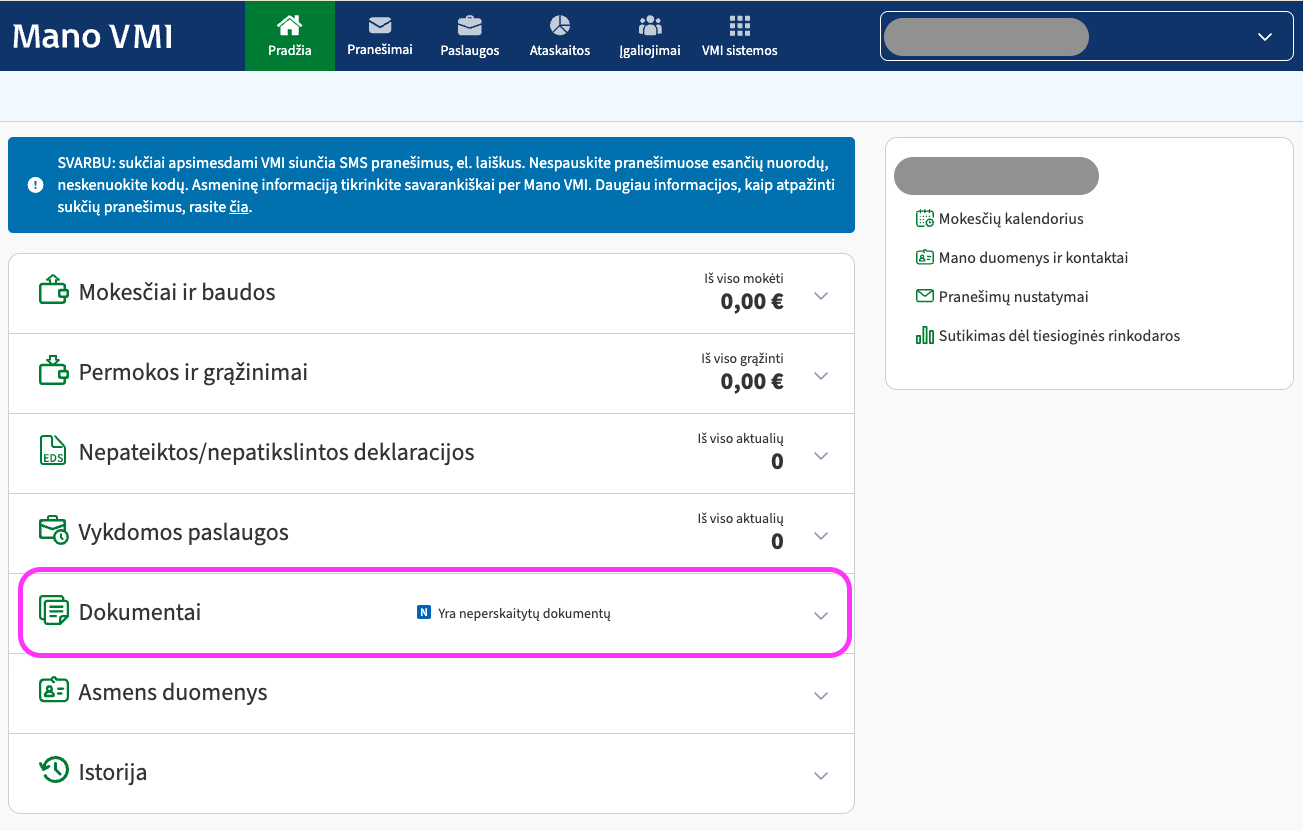Click the 'Dokumentai' heading text

[x=140, y=612]
